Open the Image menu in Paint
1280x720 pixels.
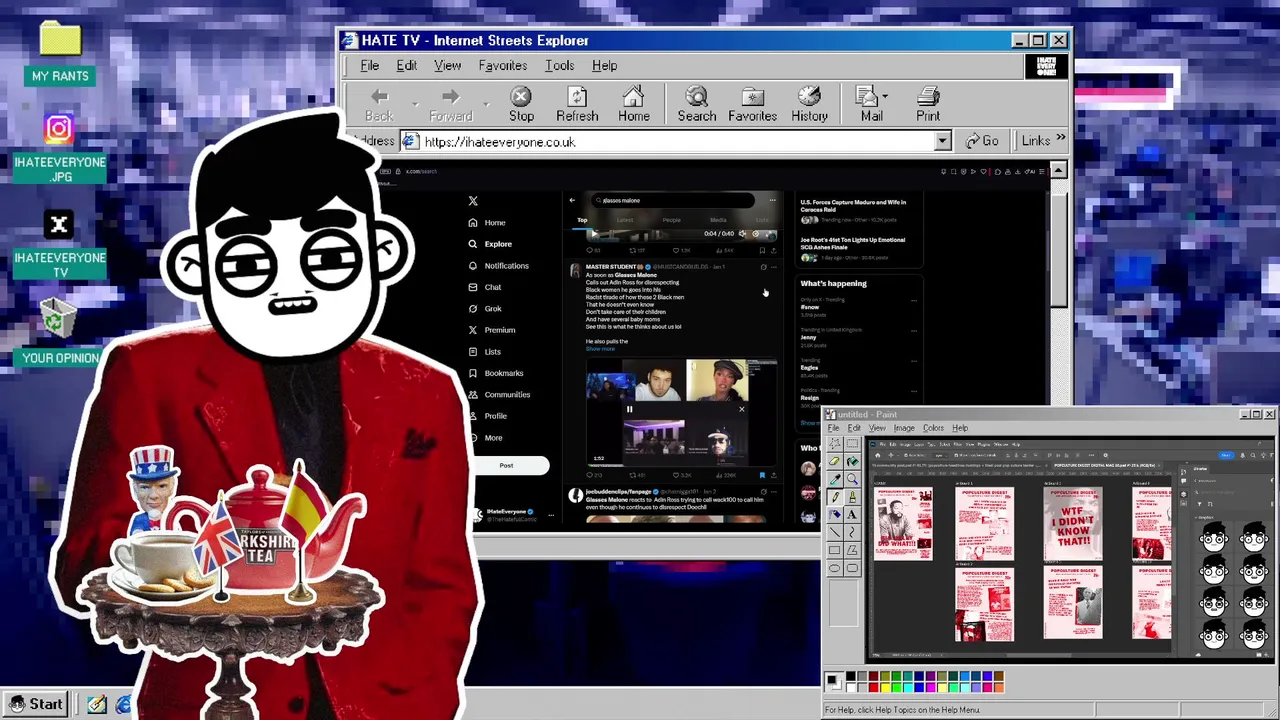pos(904,428)
